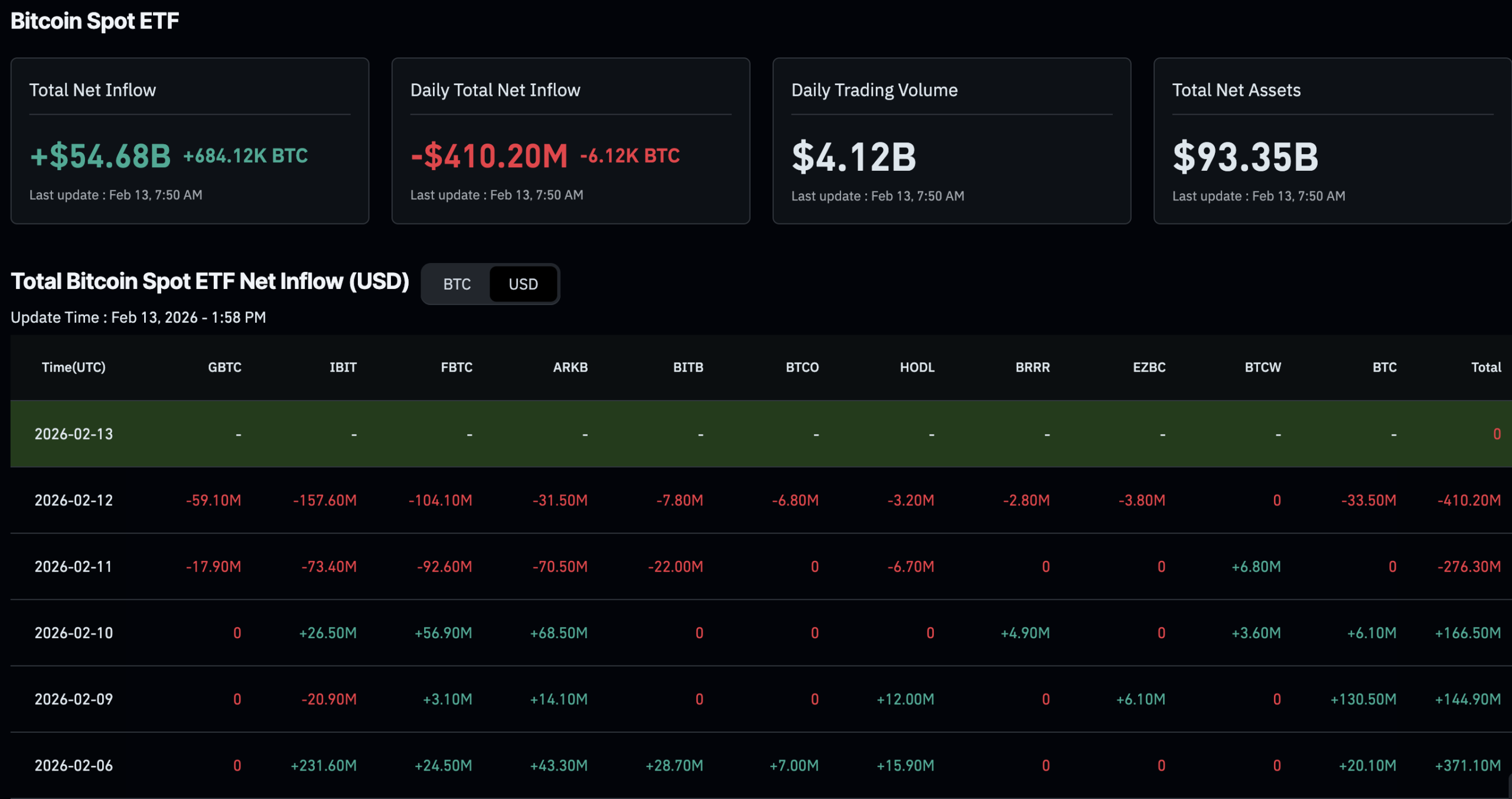Click the ARKB column header
Screen dimensions: 1512x799
pos(571,367)
